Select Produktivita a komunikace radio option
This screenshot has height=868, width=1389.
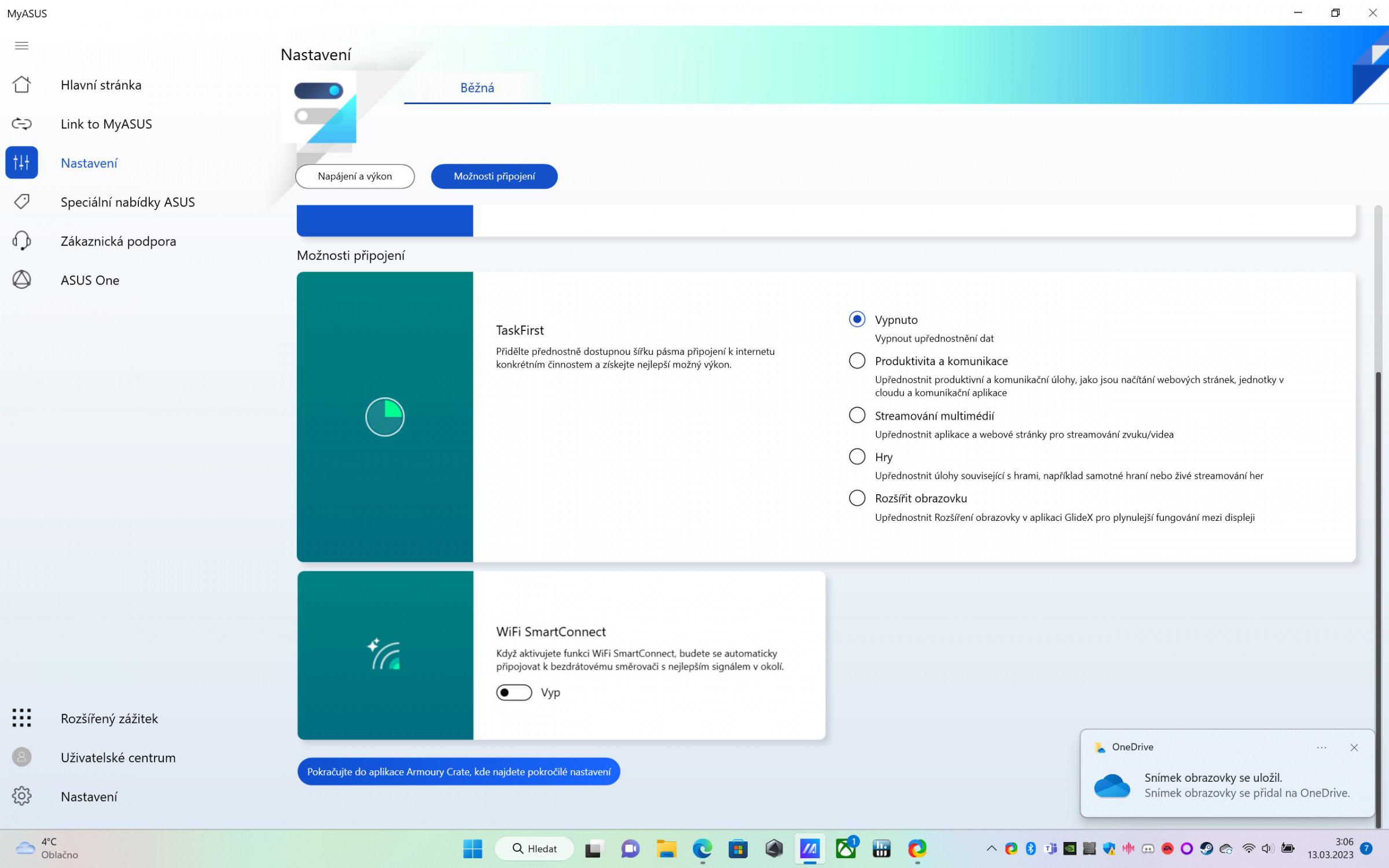click(857, 361)
